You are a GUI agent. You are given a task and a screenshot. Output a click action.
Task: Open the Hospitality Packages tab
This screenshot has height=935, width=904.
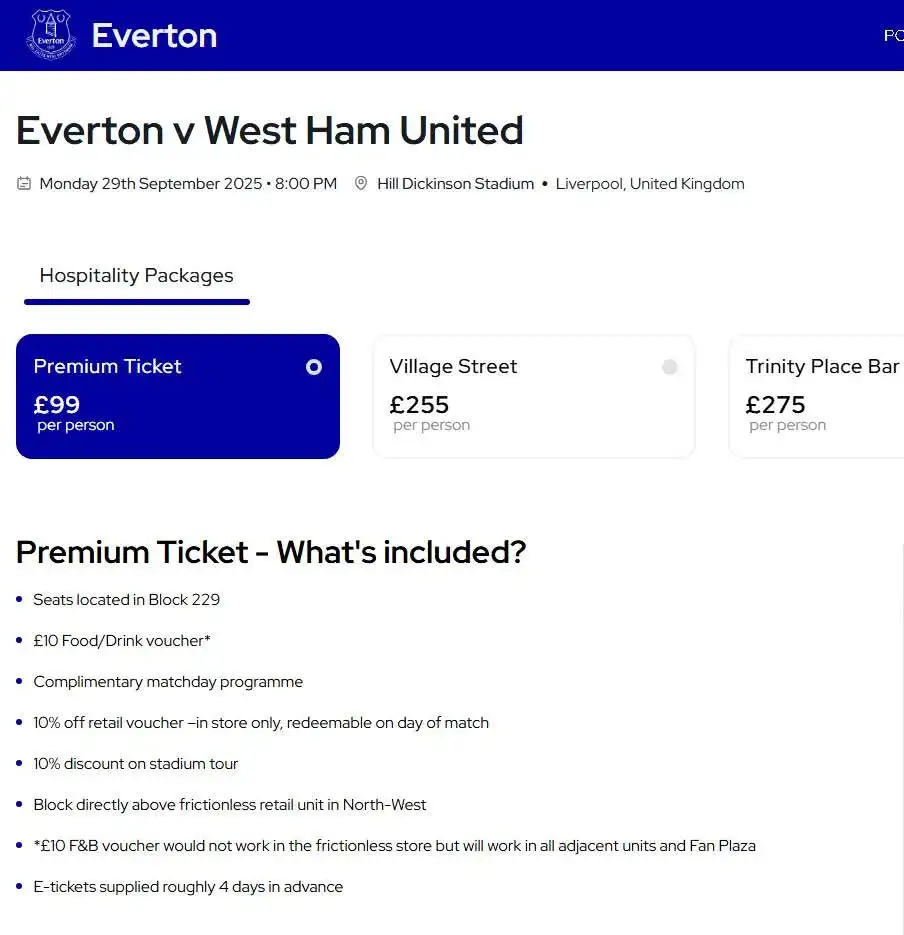(136, 276)
